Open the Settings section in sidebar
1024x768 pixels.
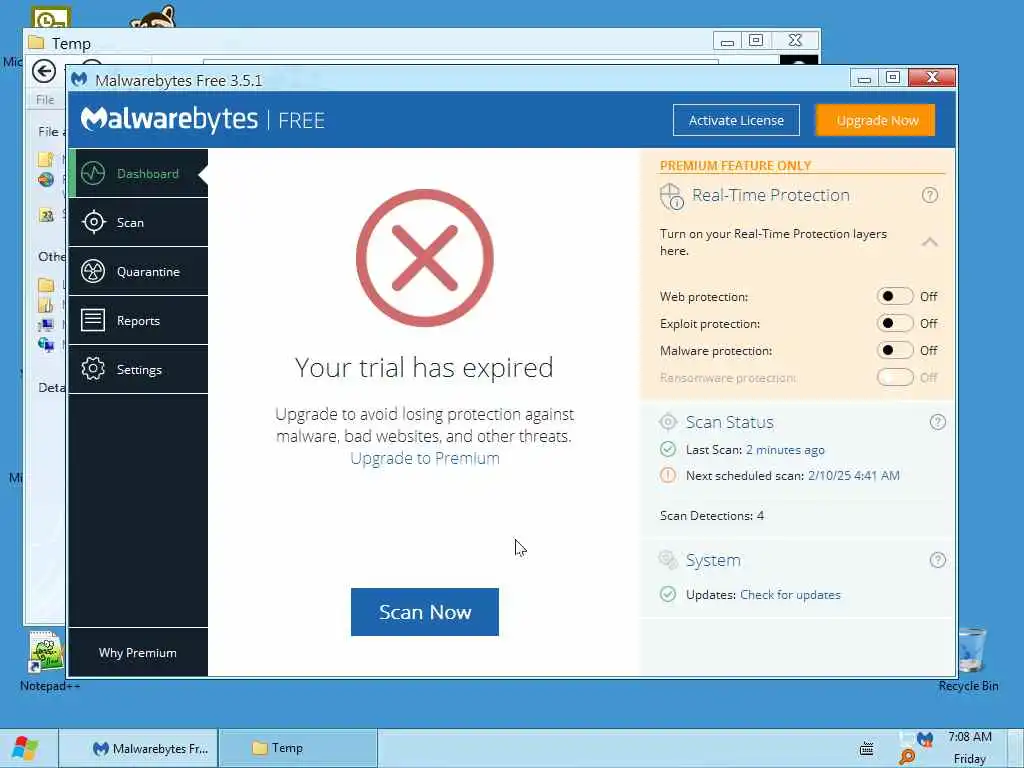[x=138, y=369]
